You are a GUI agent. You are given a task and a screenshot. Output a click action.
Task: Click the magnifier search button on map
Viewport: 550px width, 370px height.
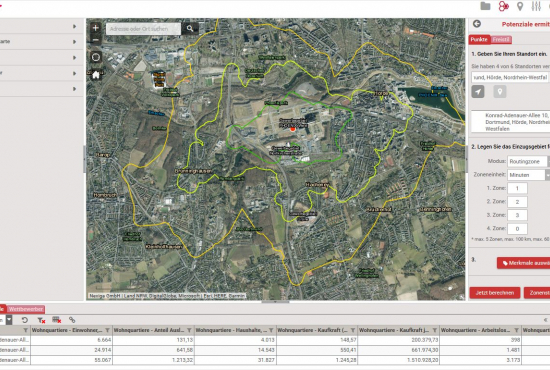[x=190, y=29]
